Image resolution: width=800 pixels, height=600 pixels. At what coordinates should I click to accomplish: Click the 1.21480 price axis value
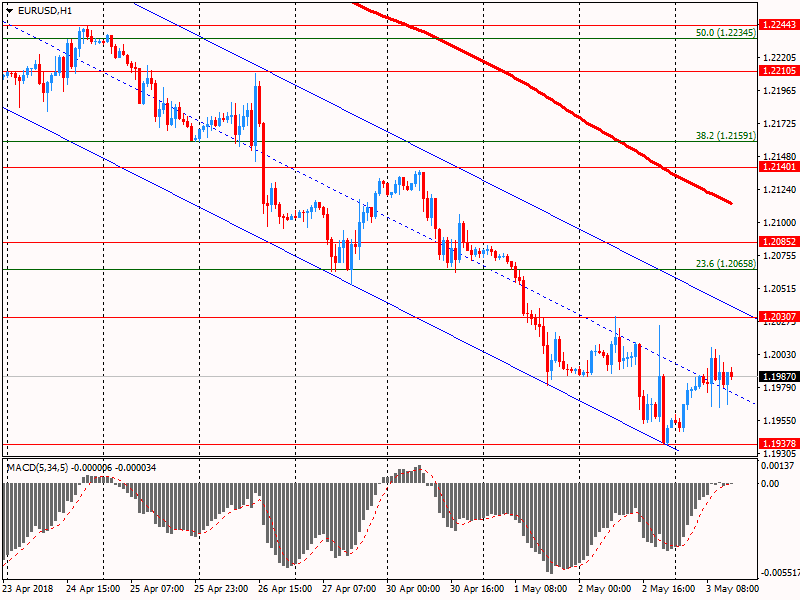point(780,157)
